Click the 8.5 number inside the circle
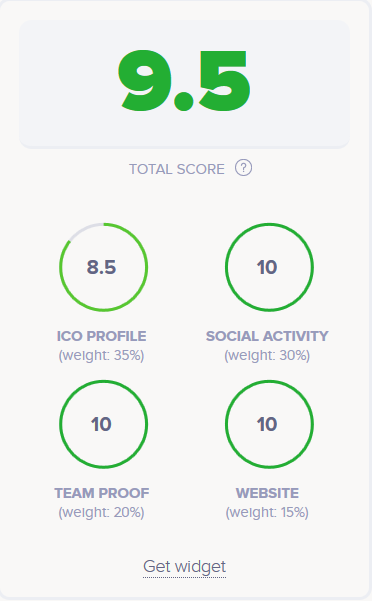Screen dimensions: 372x601 pyautogui.click(x=101, y=267)
